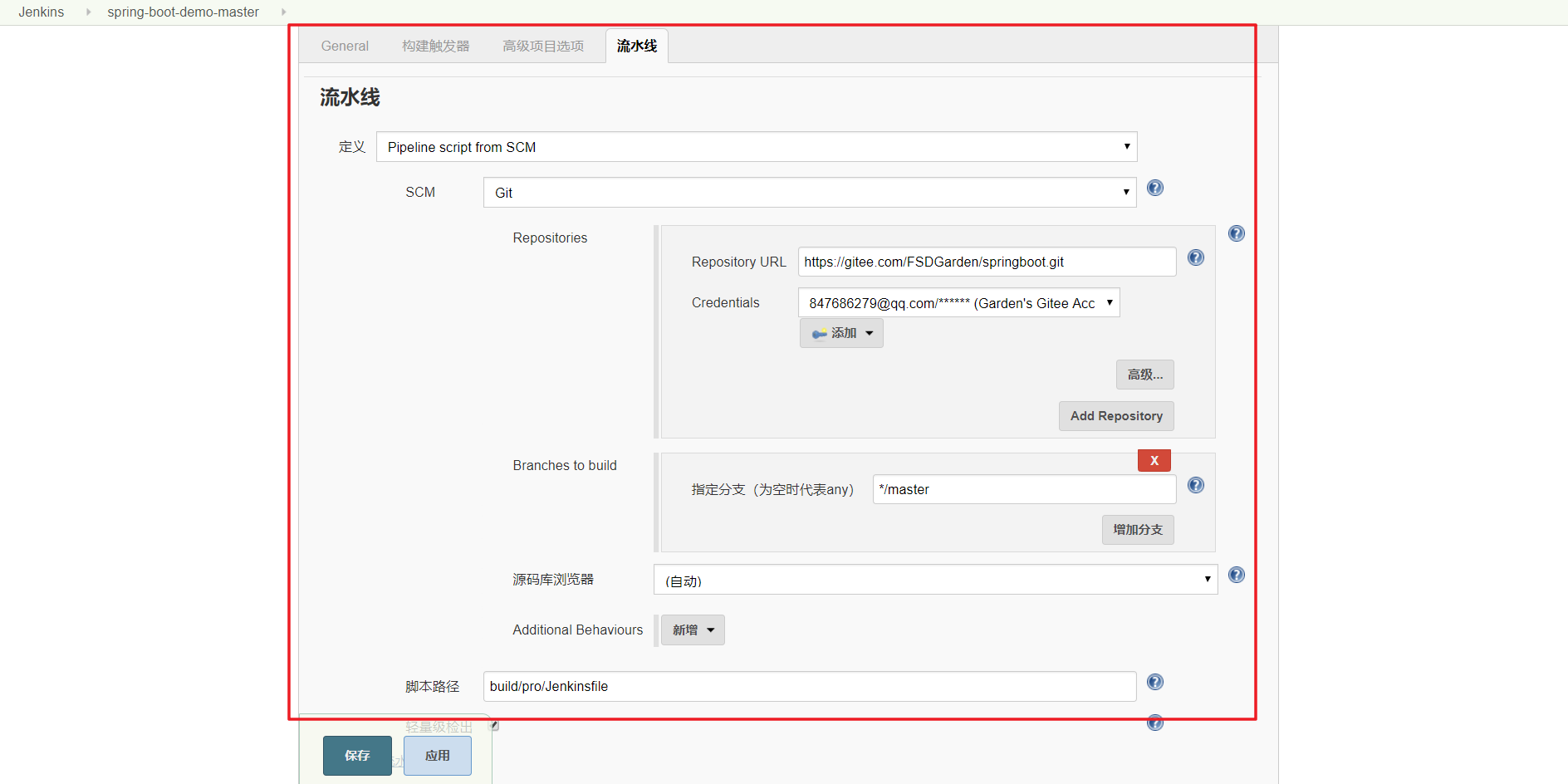Click the Repository URL label

(x=738, y=262)
